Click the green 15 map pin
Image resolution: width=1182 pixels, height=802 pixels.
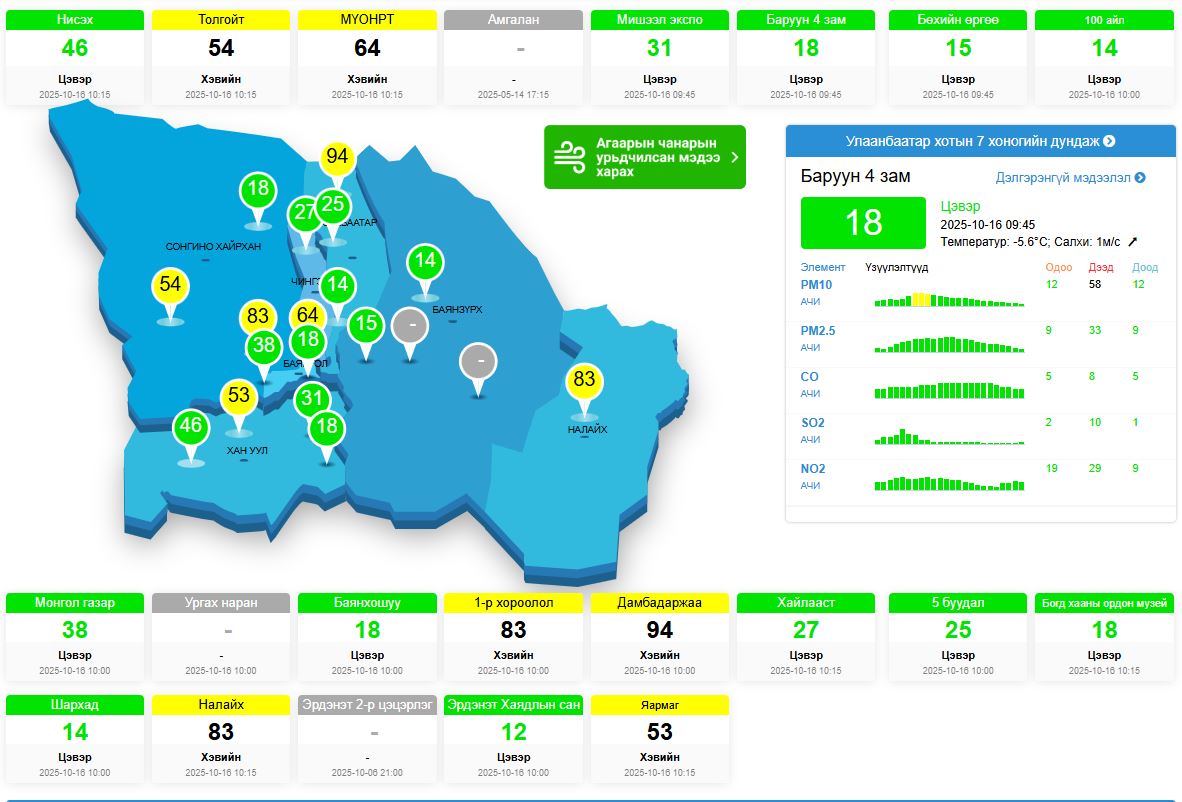367,323
